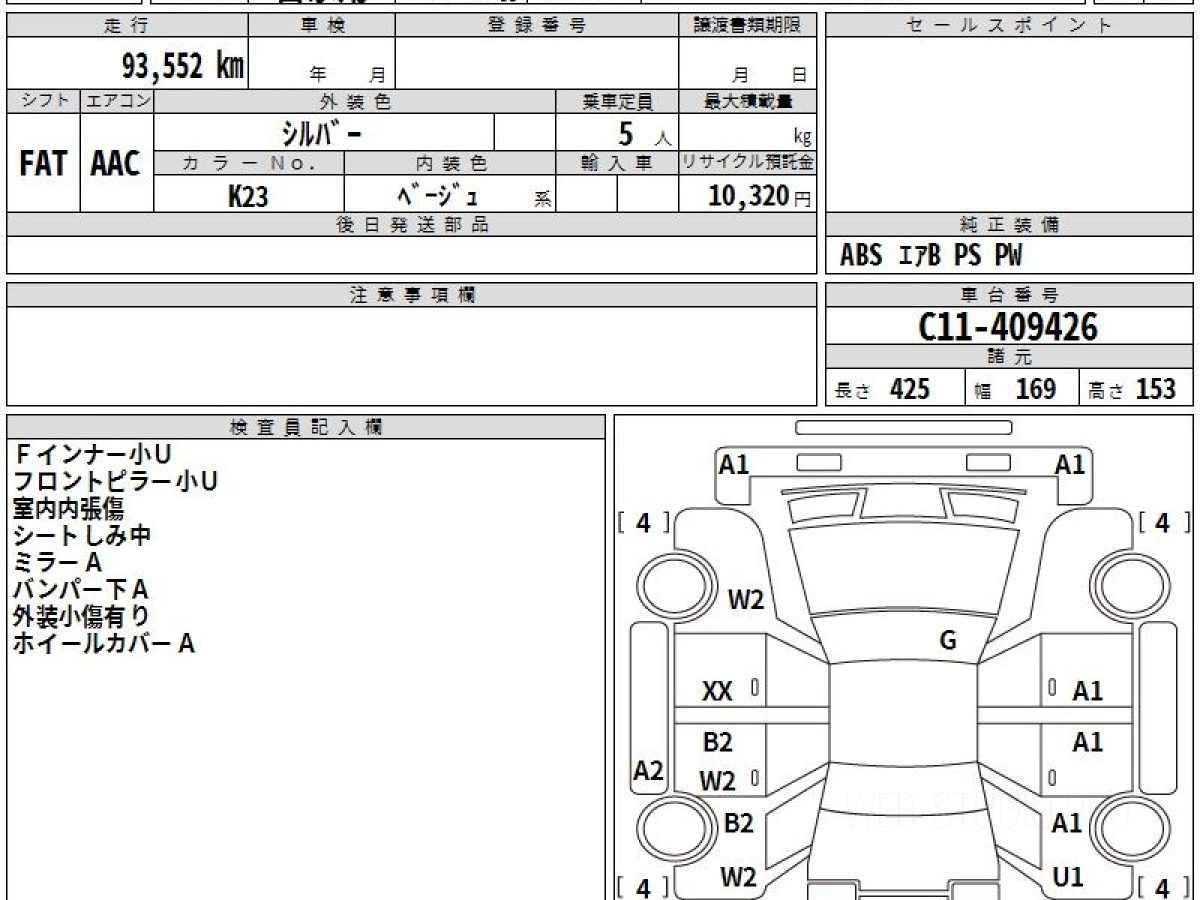The image size is (1200, 900).
Task: Click the A1 mark at front-right bumper corner
Action: click(1070, 464)
